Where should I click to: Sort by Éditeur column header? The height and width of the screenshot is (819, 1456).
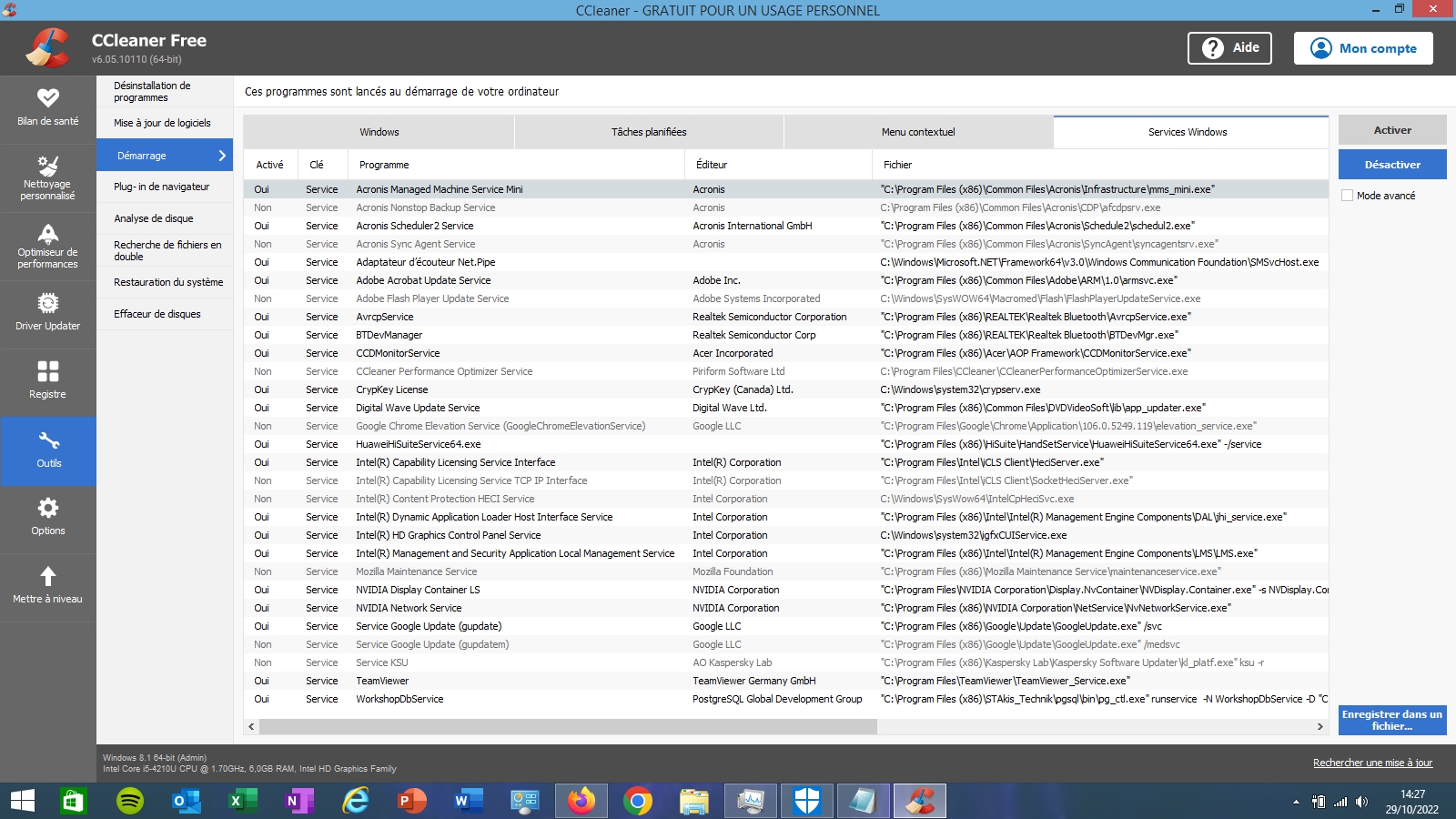coord(778,165)
